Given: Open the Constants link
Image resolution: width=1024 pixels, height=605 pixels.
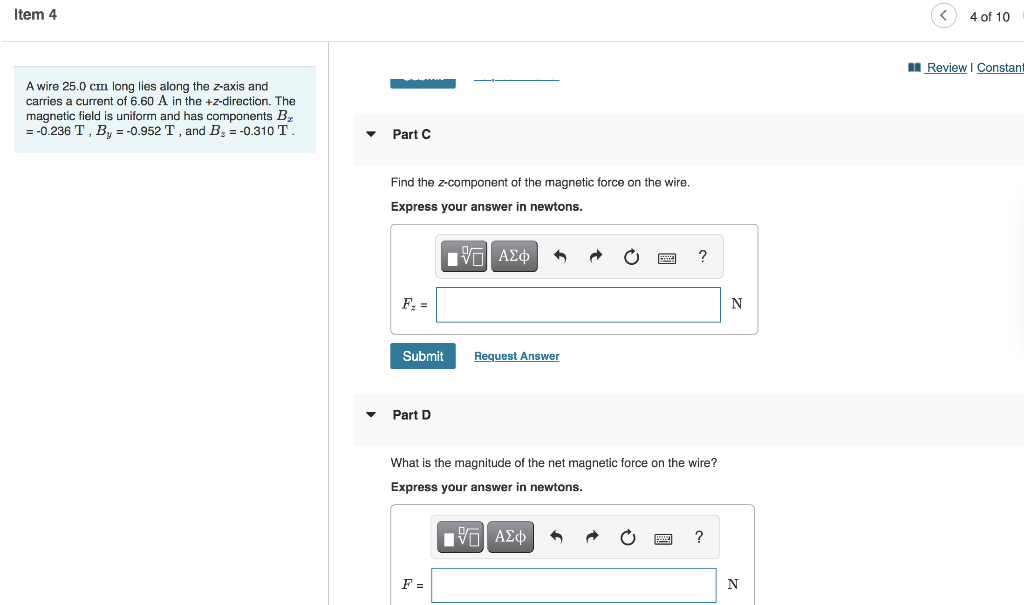Looking at the screenshot, I should coord(1000,66).
